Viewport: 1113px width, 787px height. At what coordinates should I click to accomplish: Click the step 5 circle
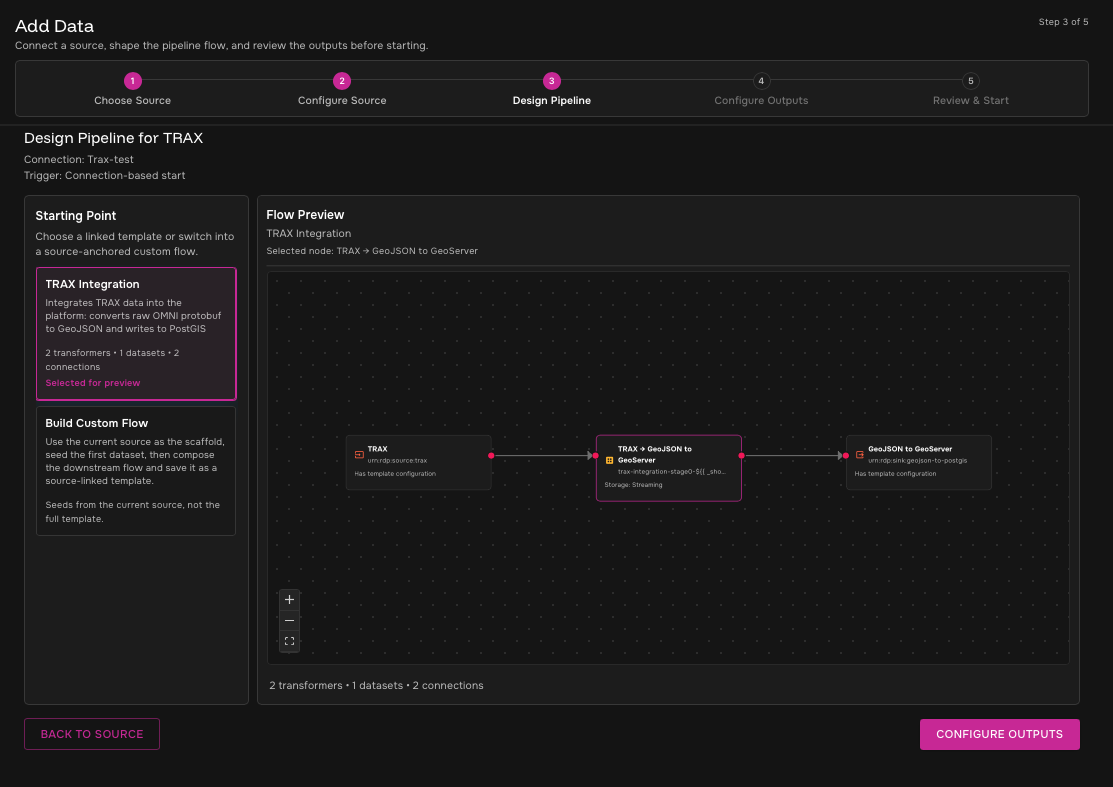[x=970, y=81]
